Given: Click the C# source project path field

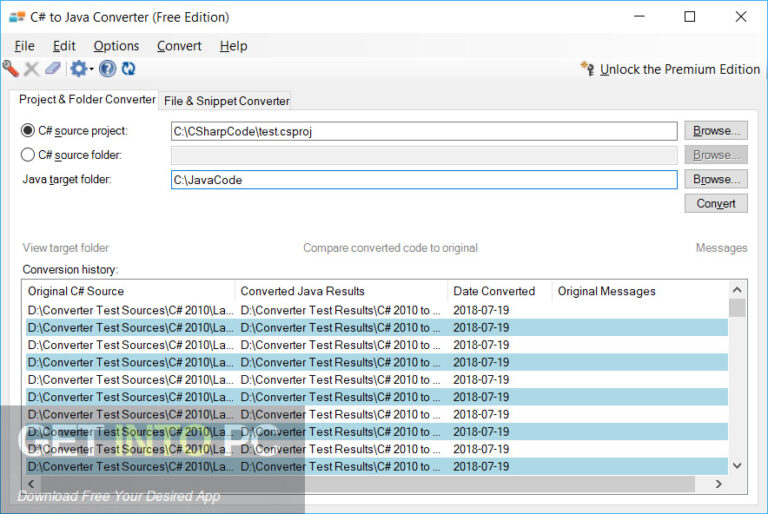Looking at the screenshot, I should pyautogui.click(x=424, y=131).
